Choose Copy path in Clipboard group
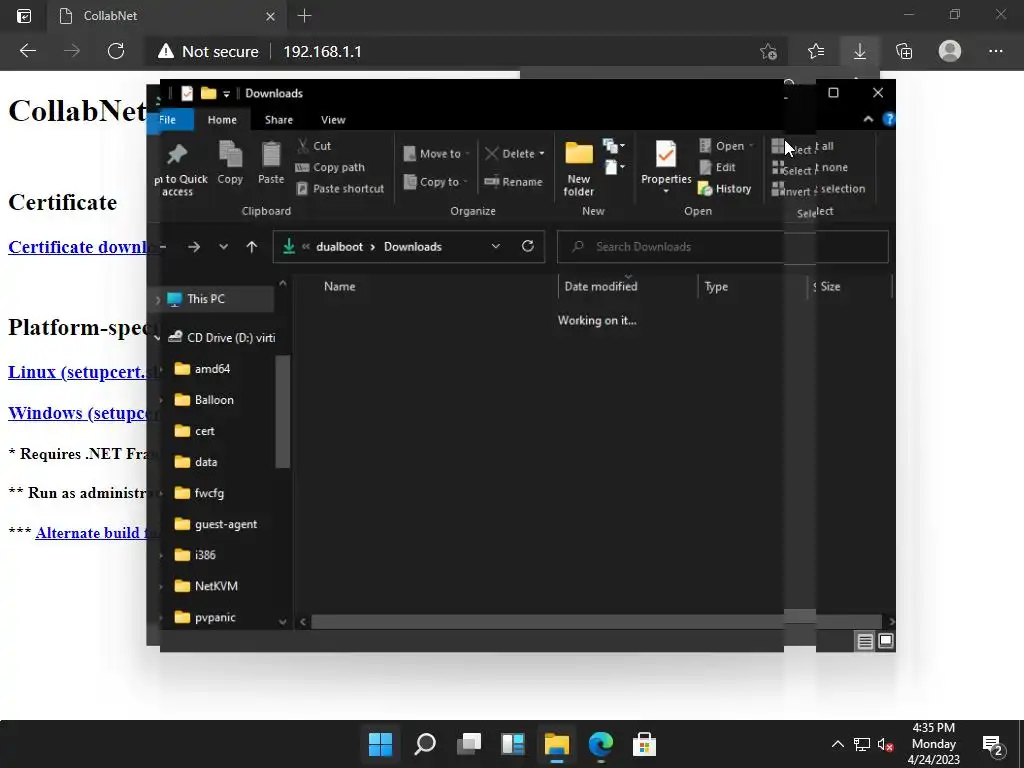This screenshot has height=768, width=1024. (330, 167)
